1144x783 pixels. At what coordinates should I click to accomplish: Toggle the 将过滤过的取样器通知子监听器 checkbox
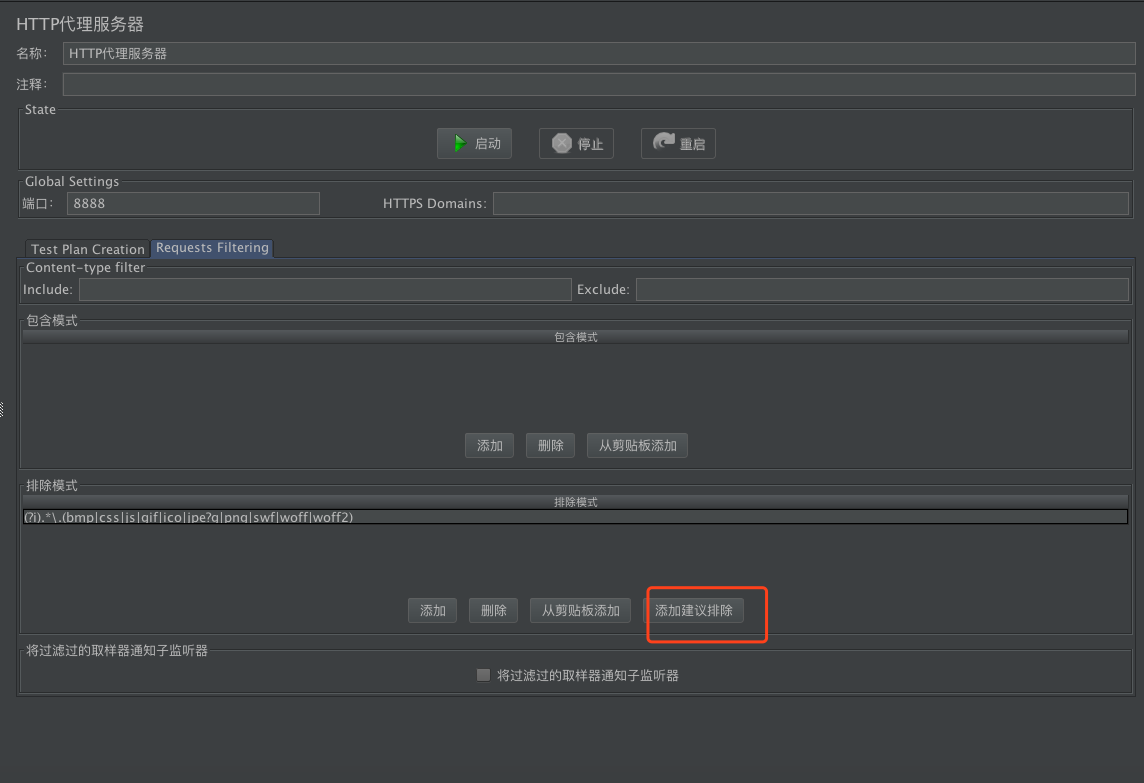(x=483, y=675)
